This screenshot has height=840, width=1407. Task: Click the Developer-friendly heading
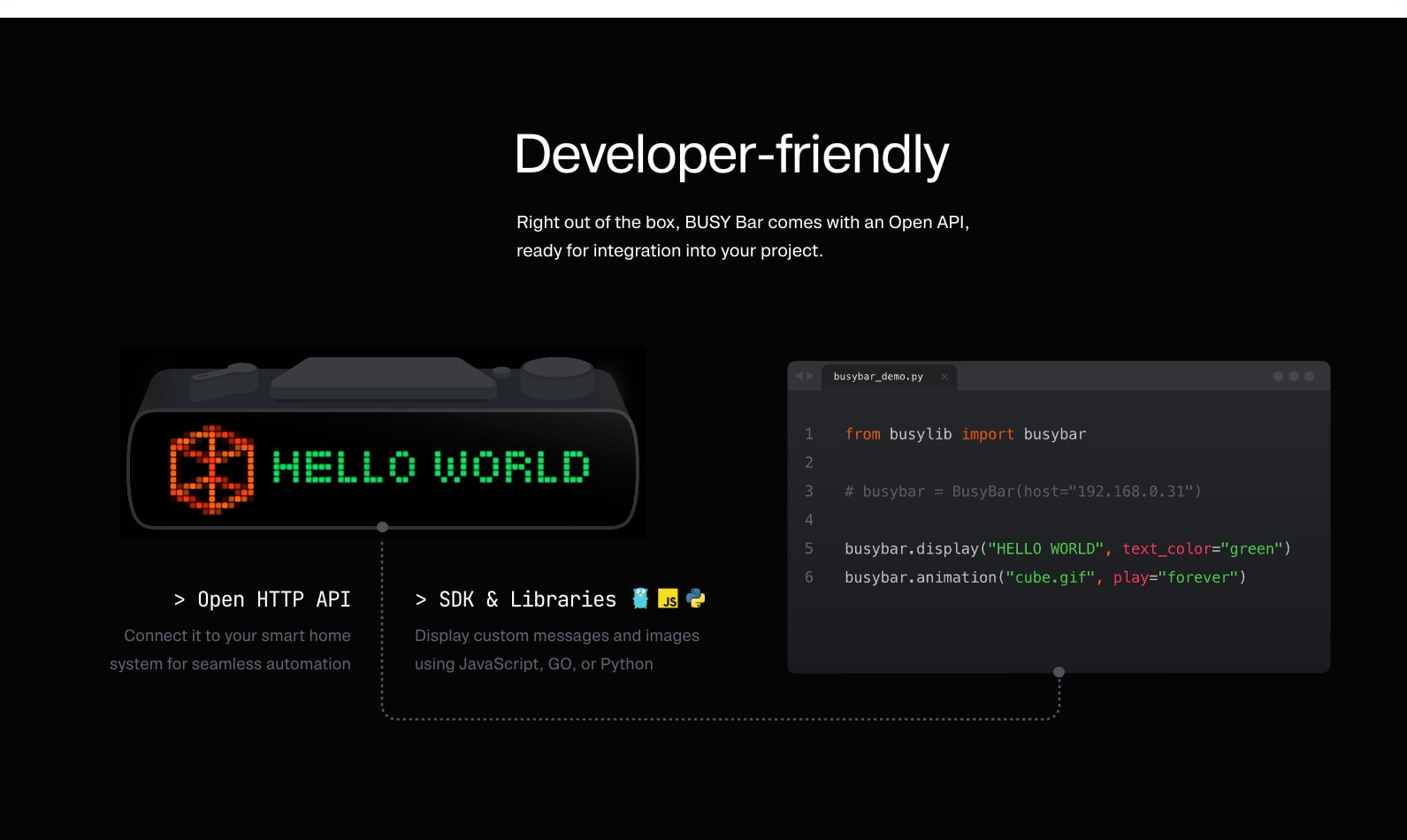click(x=731, y=155)
